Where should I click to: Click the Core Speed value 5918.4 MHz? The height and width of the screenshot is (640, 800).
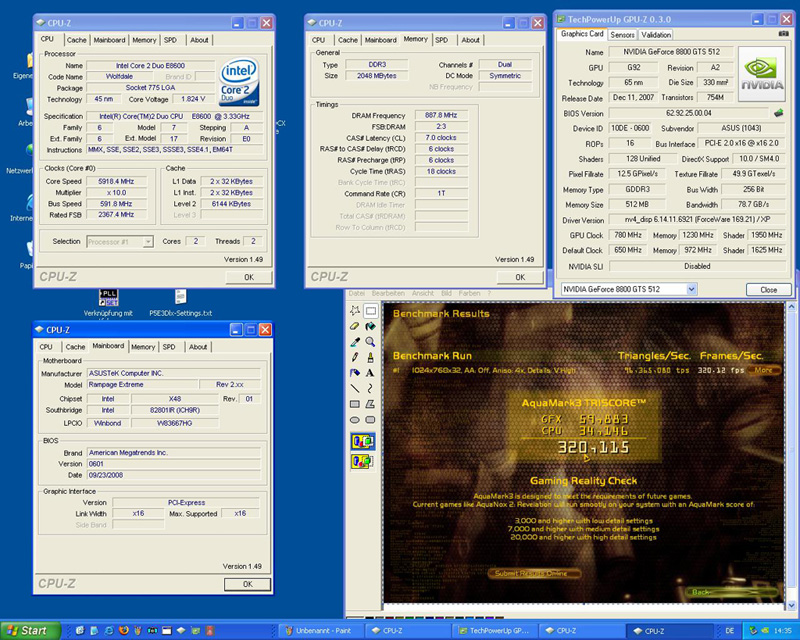116,181
